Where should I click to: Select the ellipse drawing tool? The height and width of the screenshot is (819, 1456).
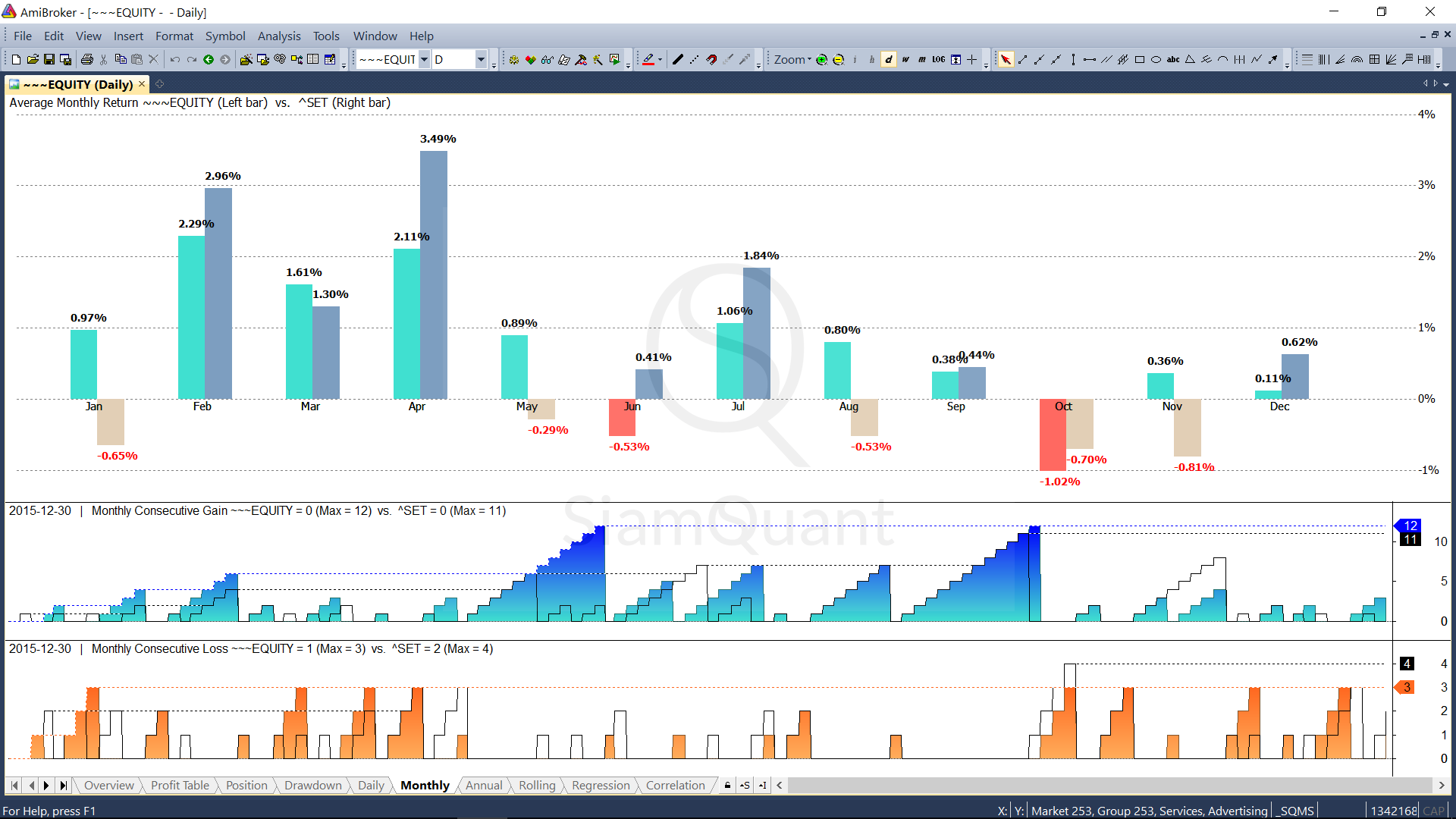pos(1156,60)
